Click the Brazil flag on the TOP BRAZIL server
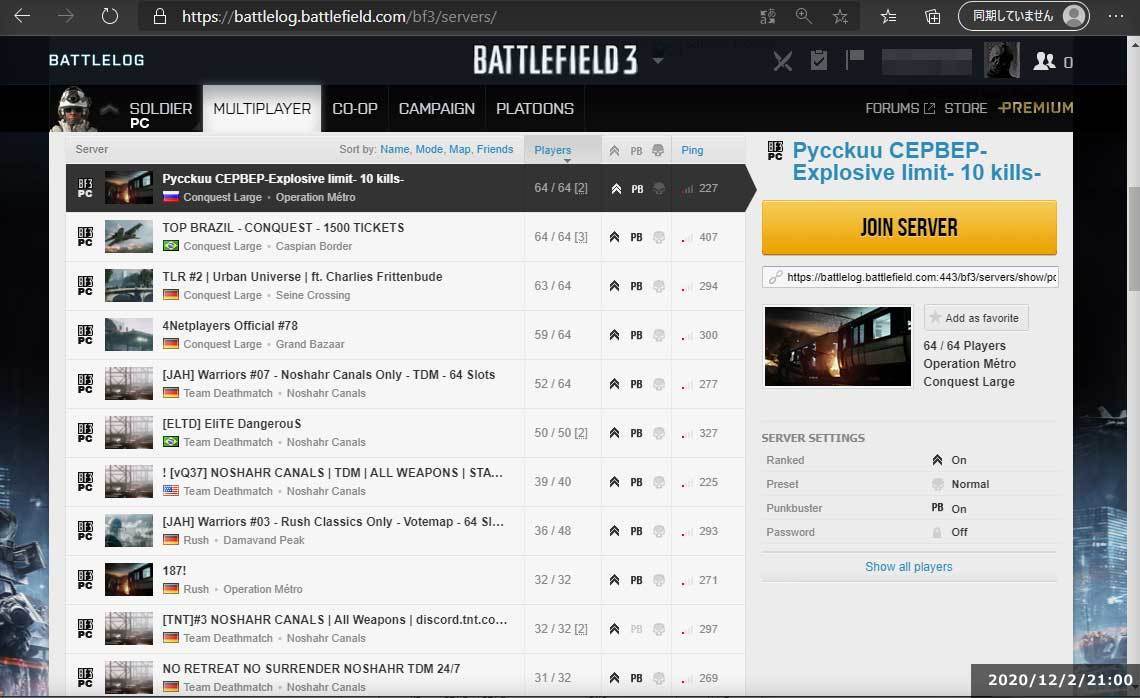The height and width of the screenshot is (698, 1140). [x=171, y=246]
